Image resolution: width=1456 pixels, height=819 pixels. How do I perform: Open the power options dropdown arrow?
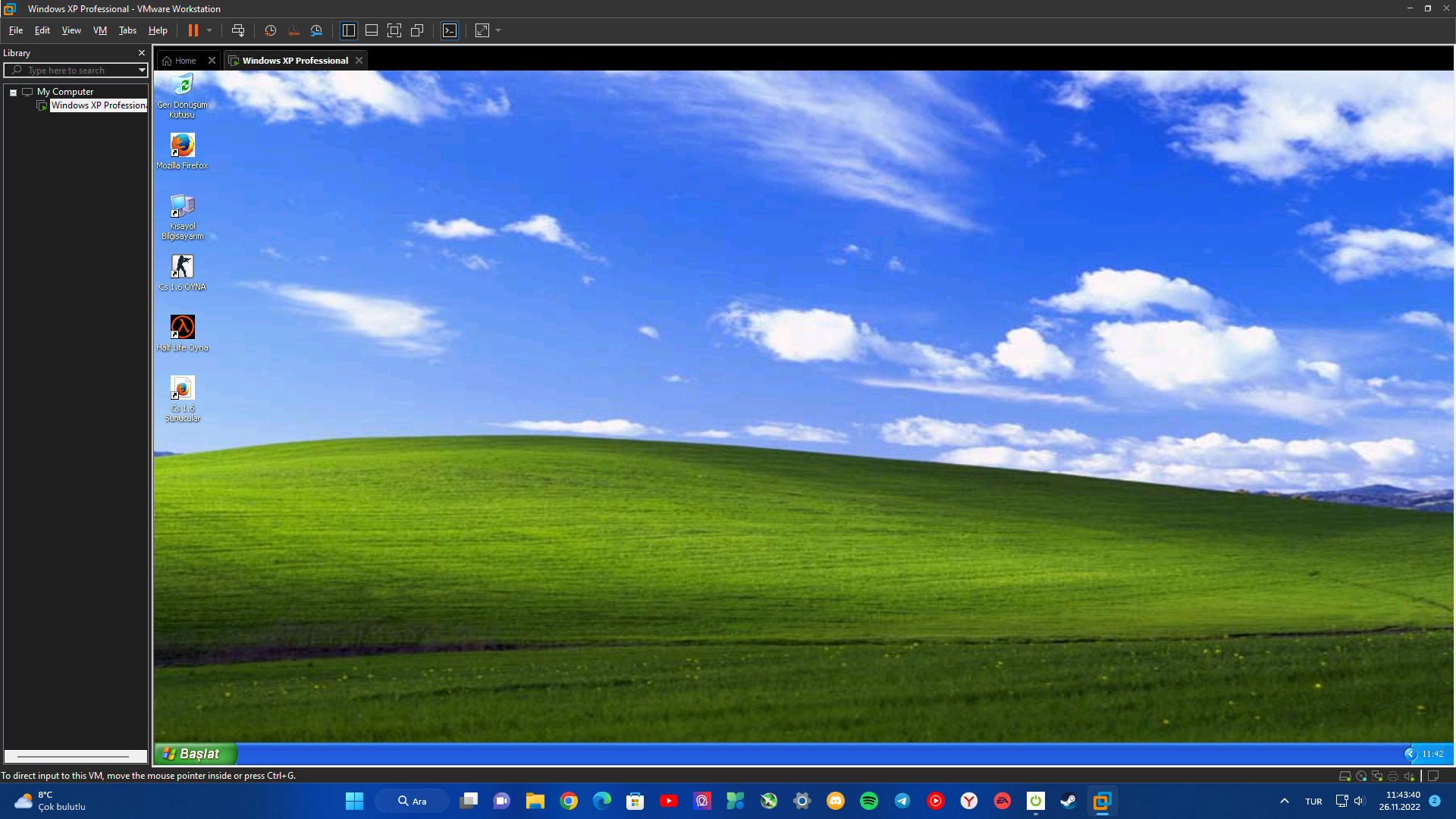click(x=209, y=30)
